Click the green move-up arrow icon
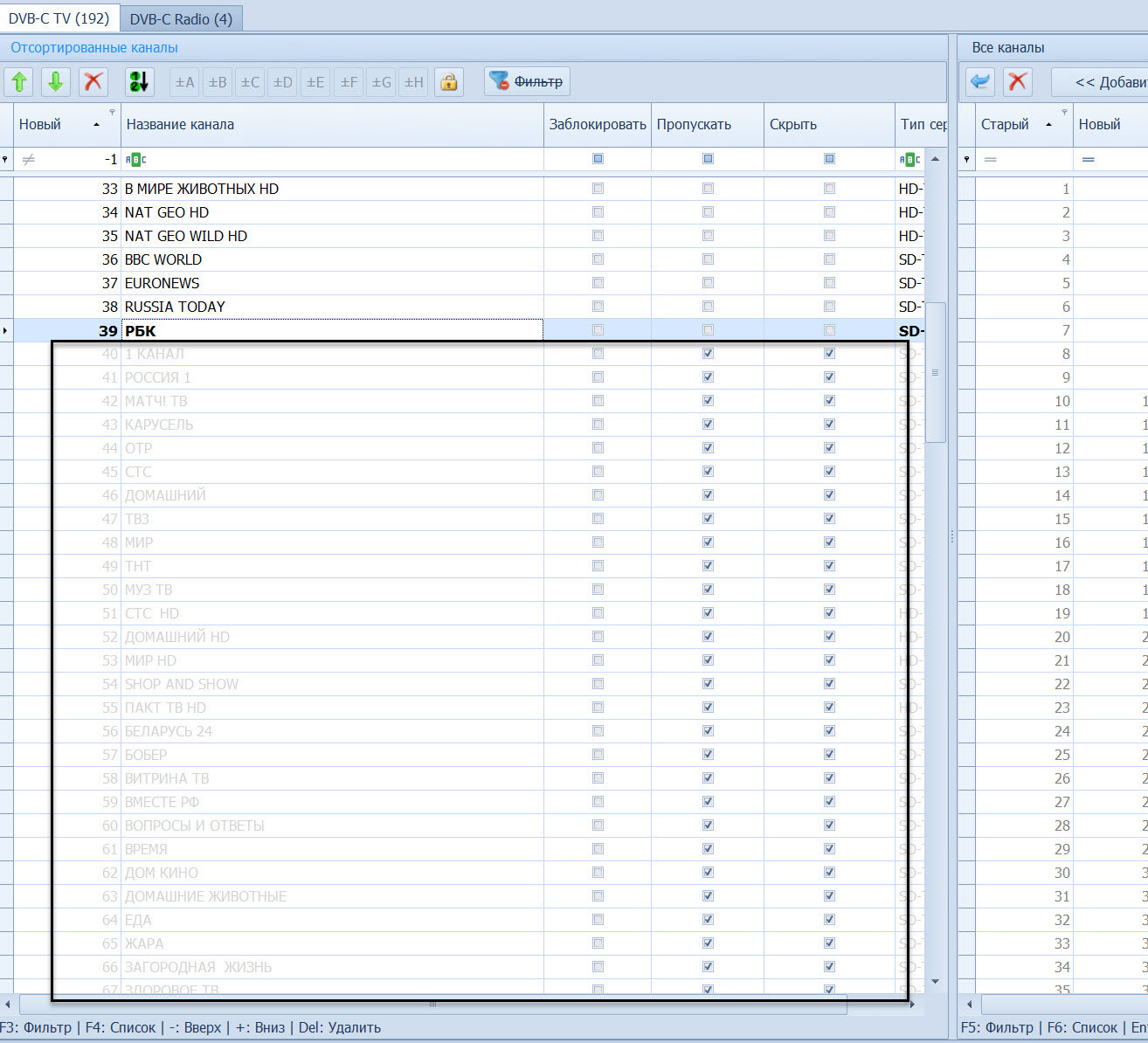This screenshot has width=1148, height=1043. pos(19,82)
